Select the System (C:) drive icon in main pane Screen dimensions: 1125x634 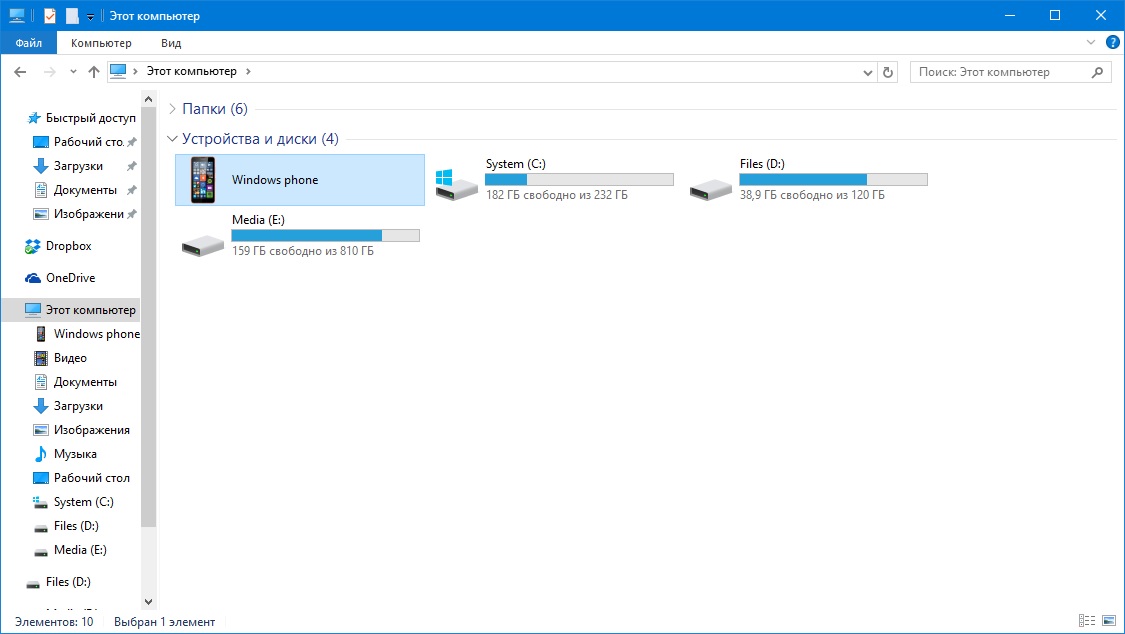click(456, 185)
